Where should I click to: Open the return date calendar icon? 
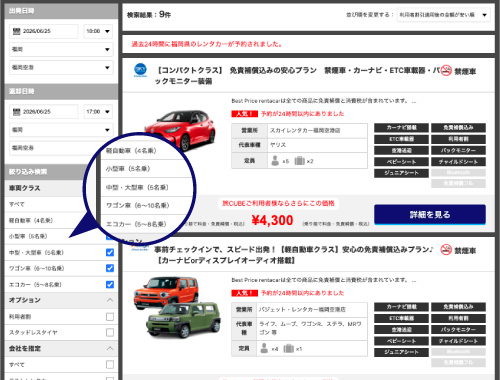pos(16,112)
